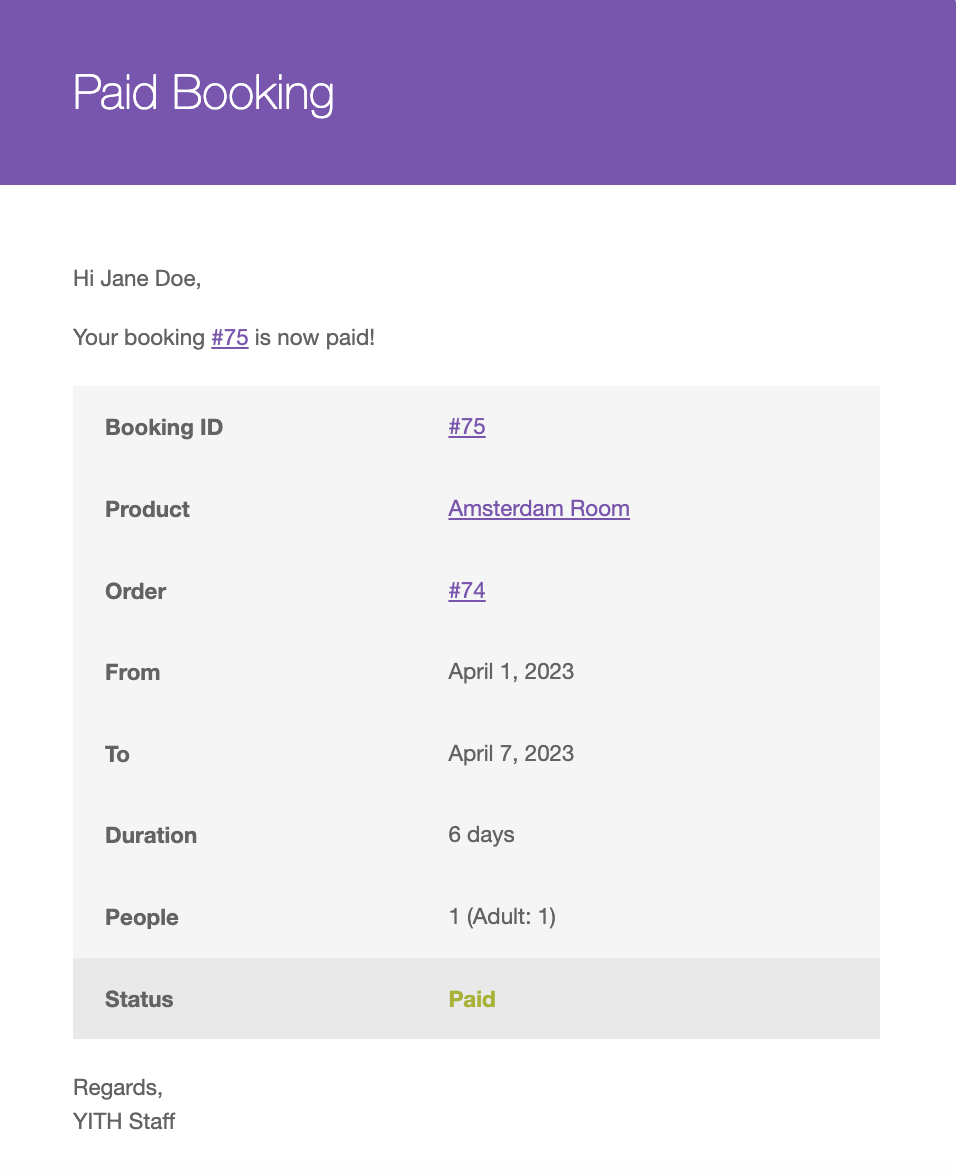Open order #74 link
Screen dimensions: 956x1172
coord(467,591)
